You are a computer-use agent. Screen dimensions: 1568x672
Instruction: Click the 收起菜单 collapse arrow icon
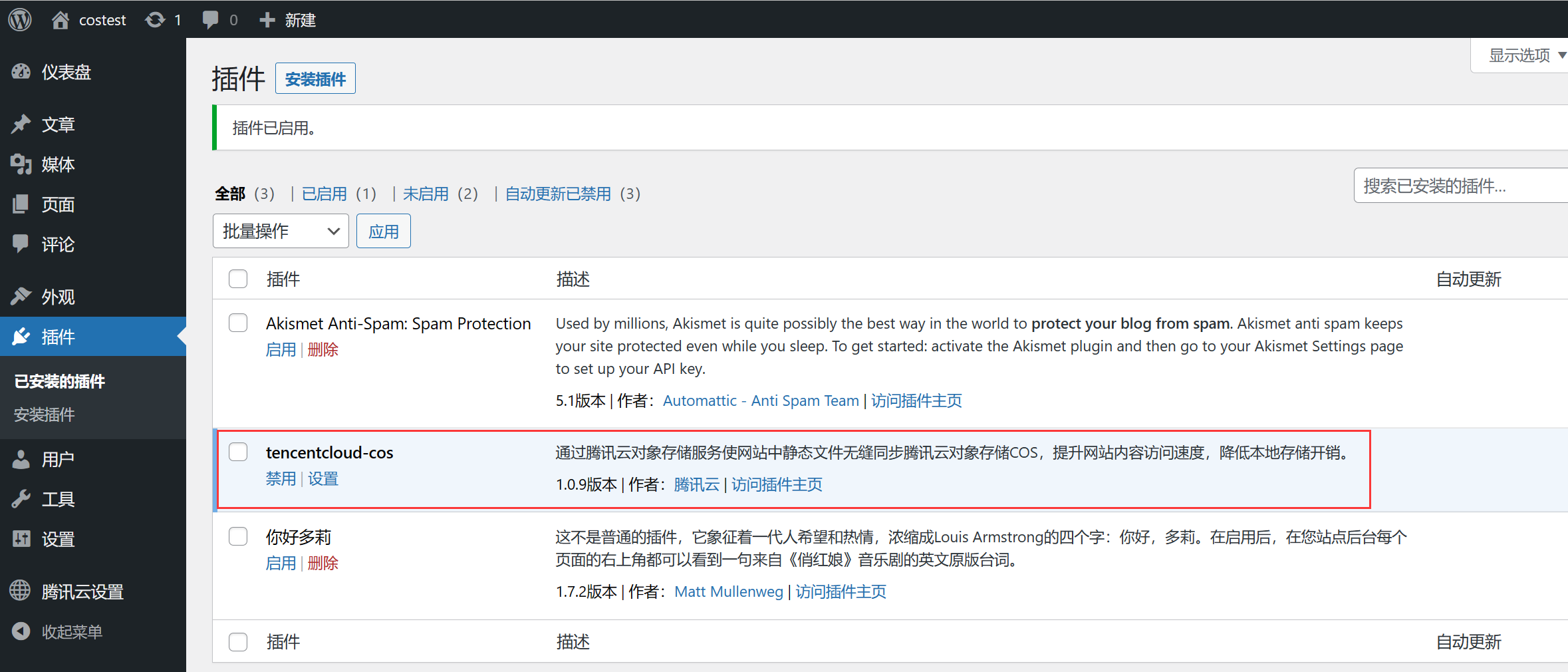point(21,631)
